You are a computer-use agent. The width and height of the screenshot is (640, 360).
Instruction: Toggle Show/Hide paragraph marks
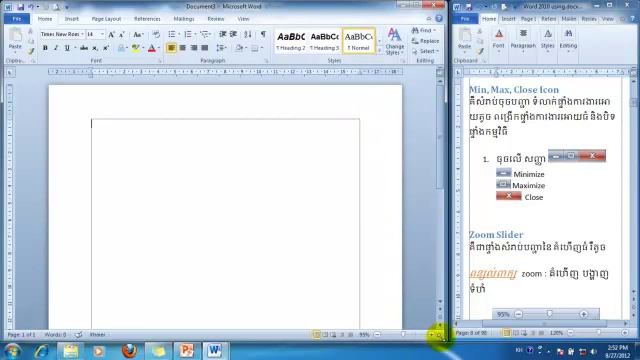pos(263,34)
